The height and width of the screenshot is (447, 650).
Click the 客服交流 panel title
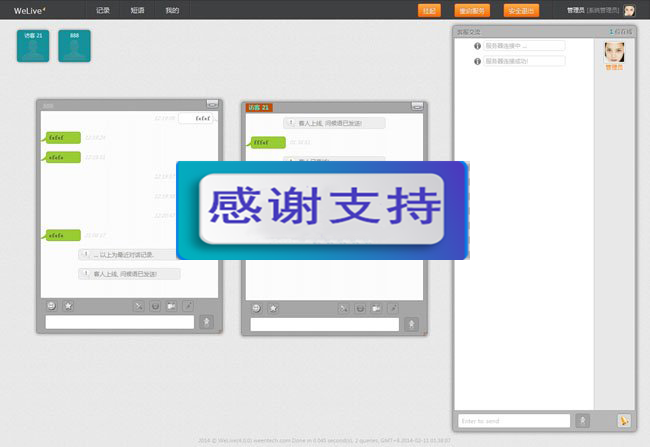[468, 32]
